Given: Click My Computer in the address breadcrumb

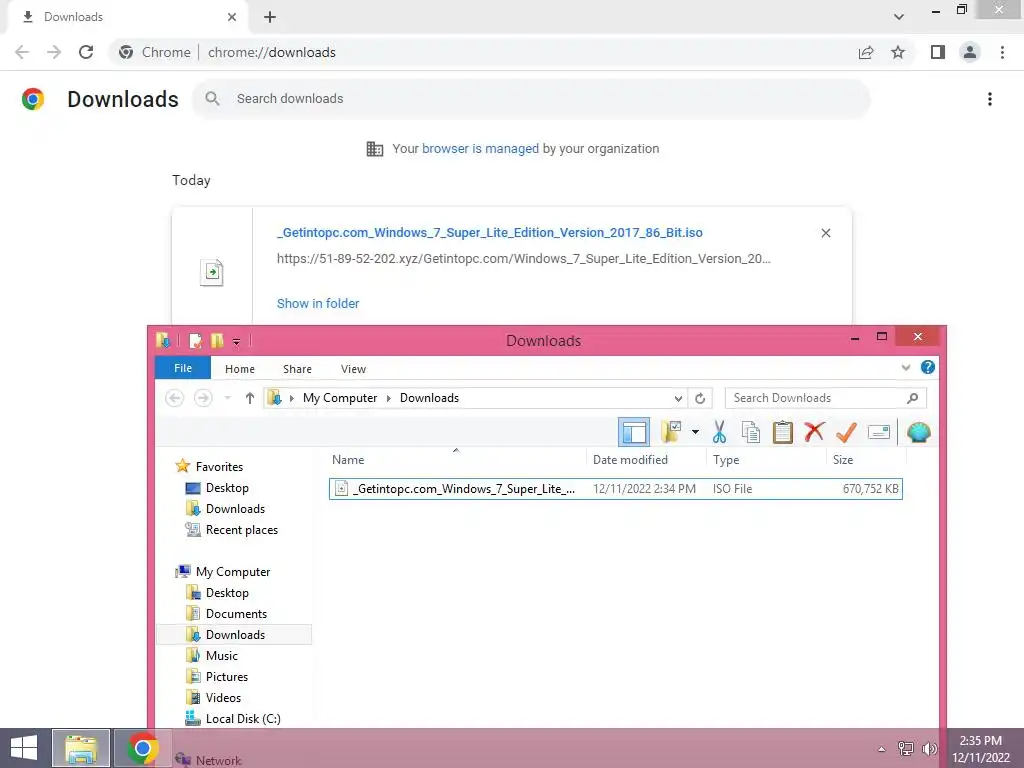Looking at the screenshot, I should (x=340, y=398).
